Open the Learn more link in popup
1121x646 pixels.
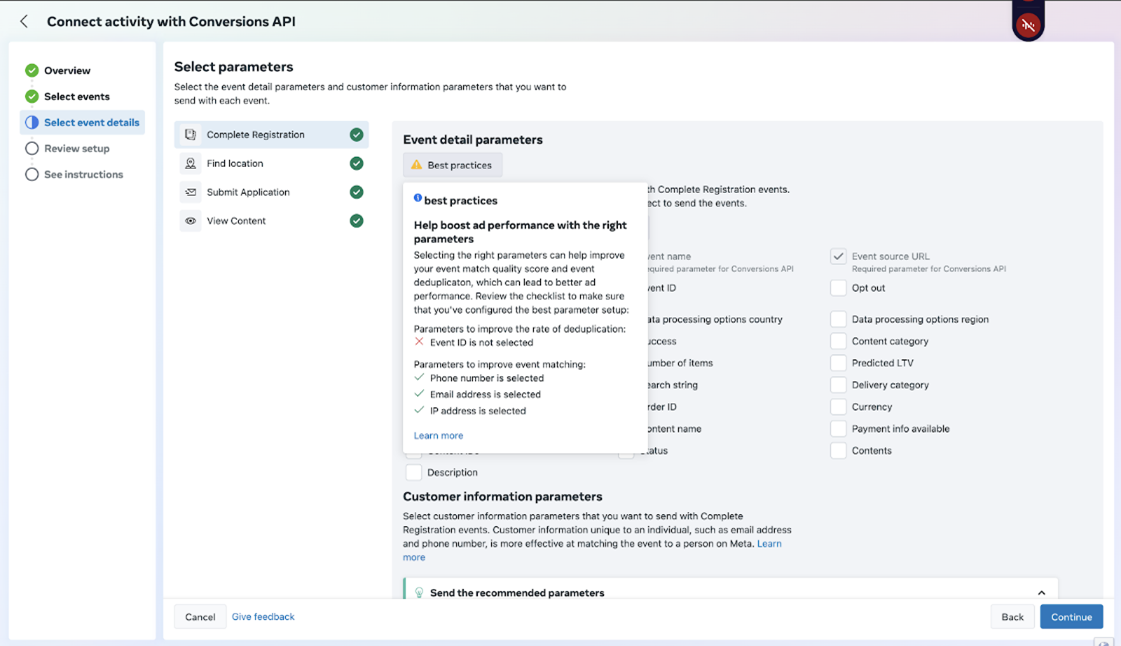438,435
